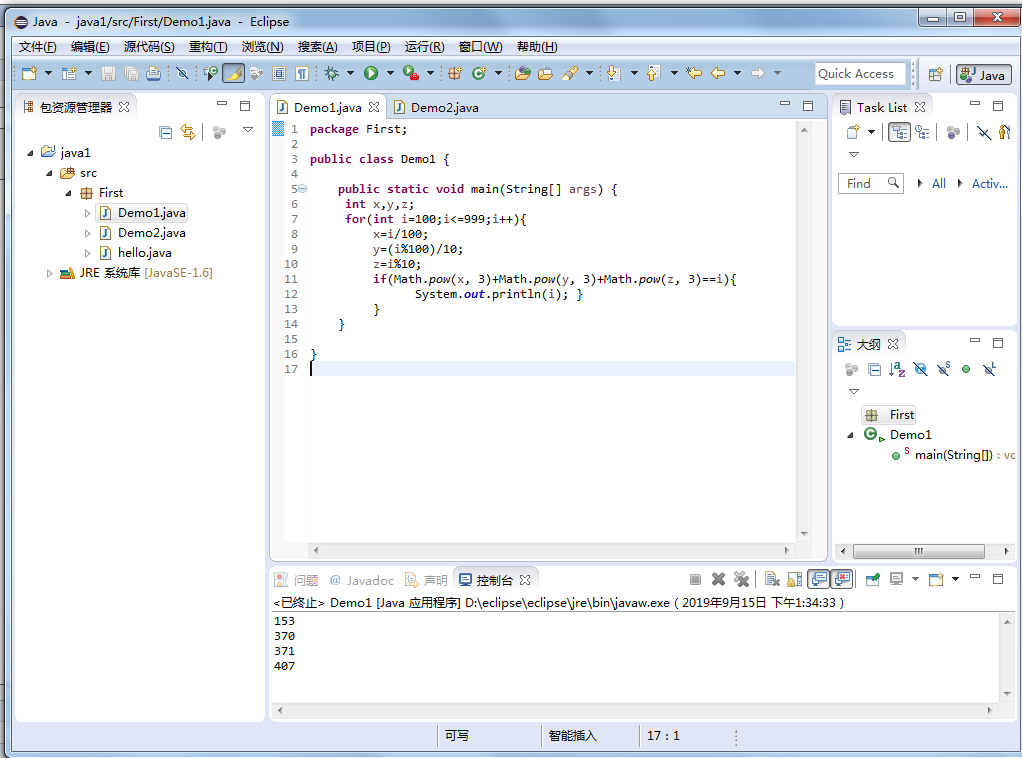Screen dimensions: 1022x758
Task: Select Demo1.java in package explorer
Action: pos(143,213)
